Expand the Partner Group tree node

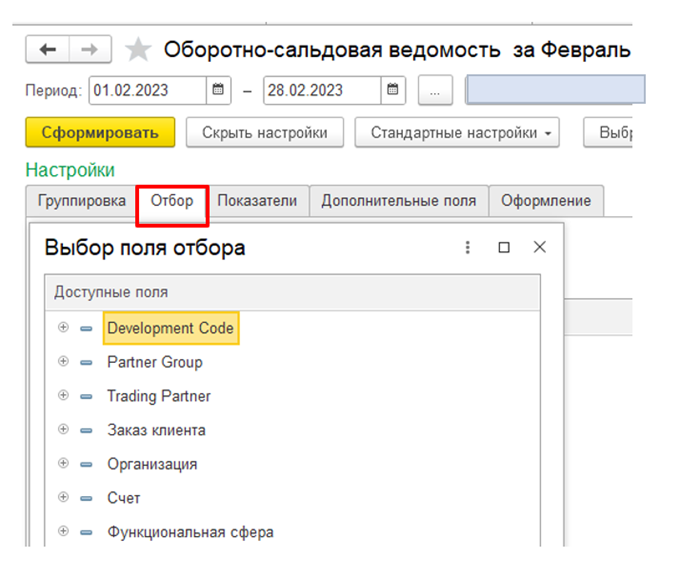64,362
